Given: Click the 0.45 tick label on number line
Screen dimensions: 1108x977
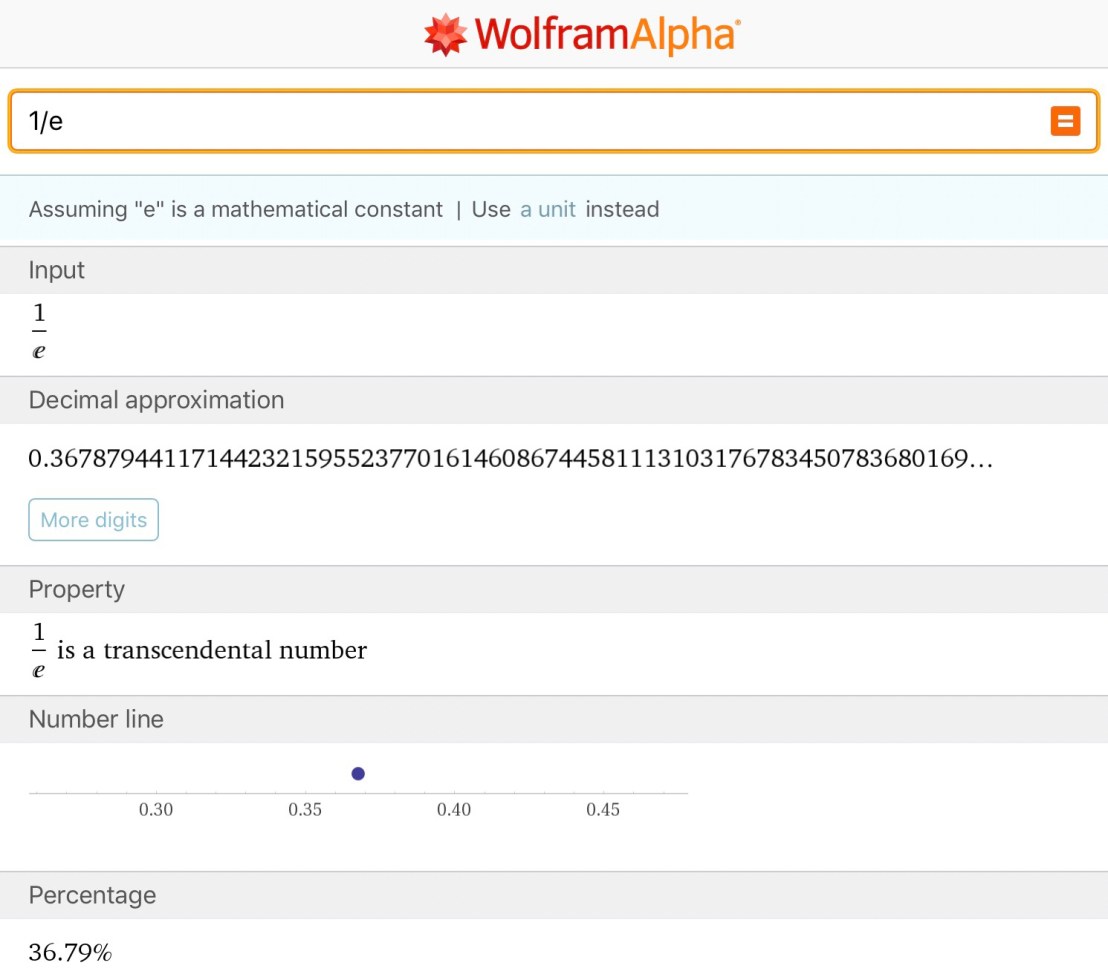Looking at the screenshot, I should (603, 810).
